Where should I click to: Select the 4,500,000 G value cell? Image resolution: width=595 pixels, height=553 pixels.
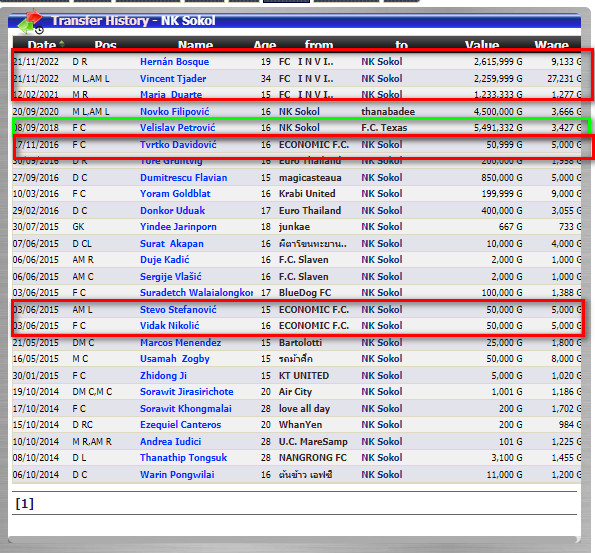click(498, 112)
